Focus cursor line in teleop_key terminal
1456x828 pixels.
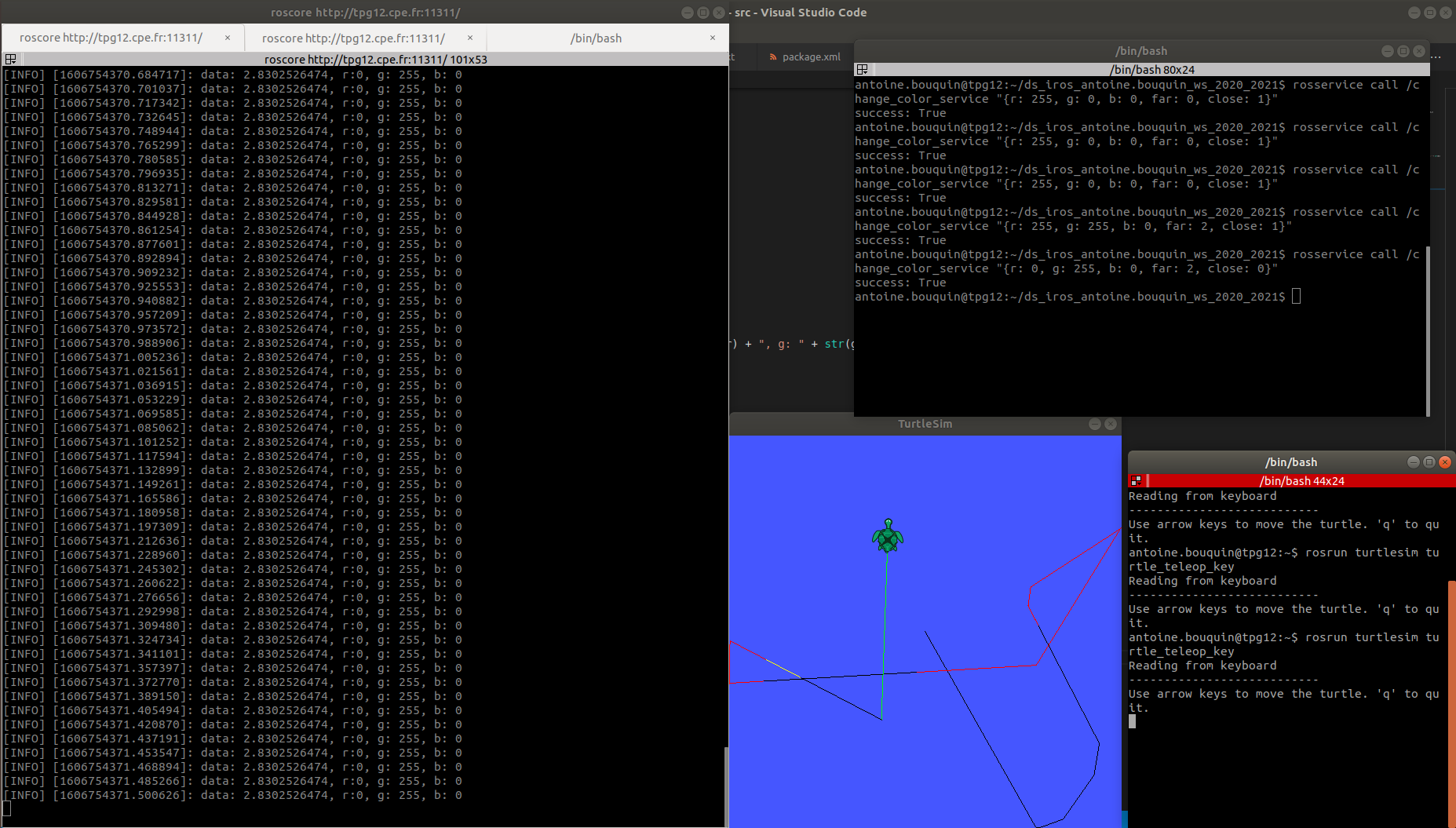pos(1132,721)
